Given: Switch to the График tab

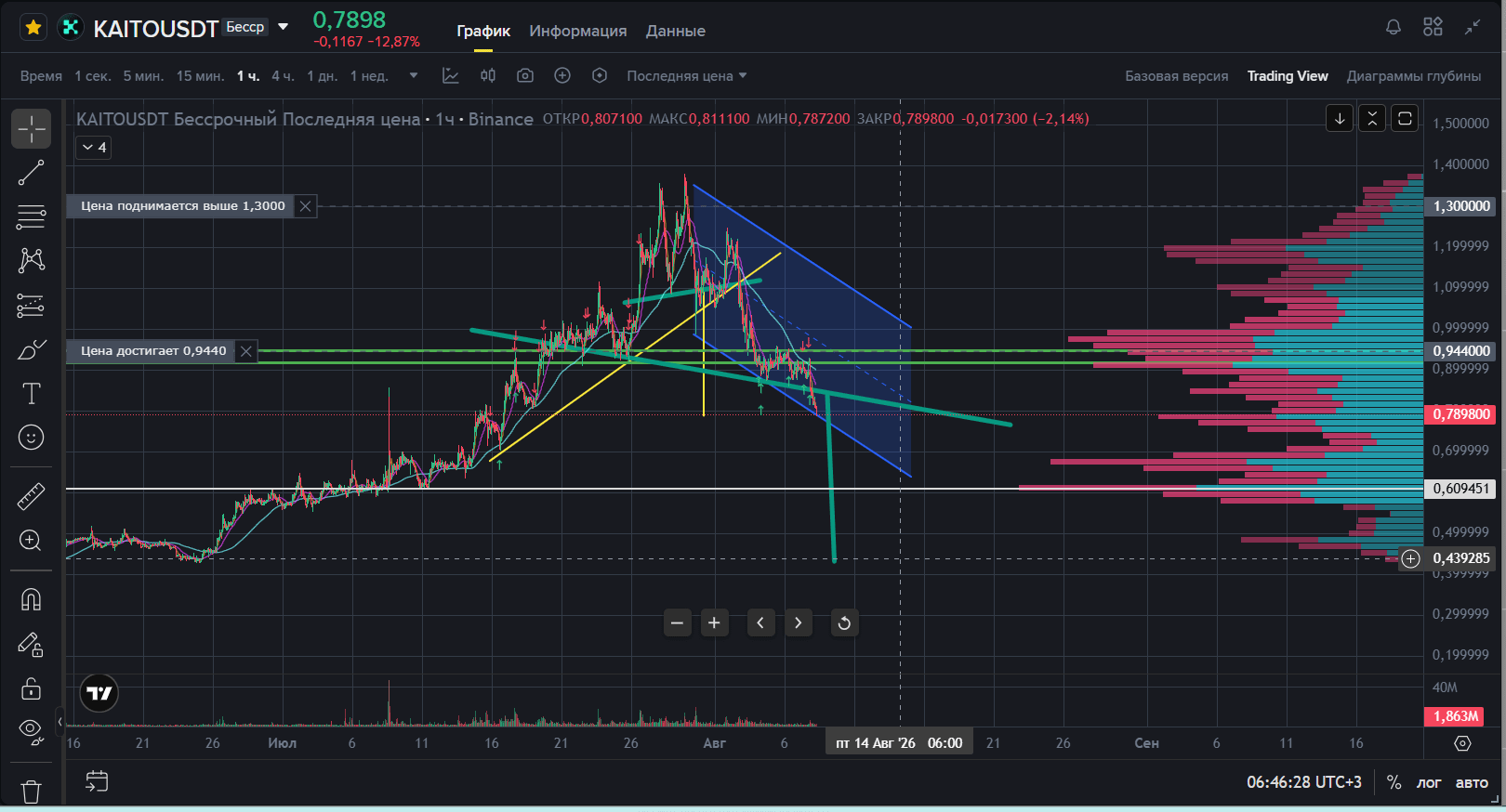Looking at the screenshot, I should 483,31.
